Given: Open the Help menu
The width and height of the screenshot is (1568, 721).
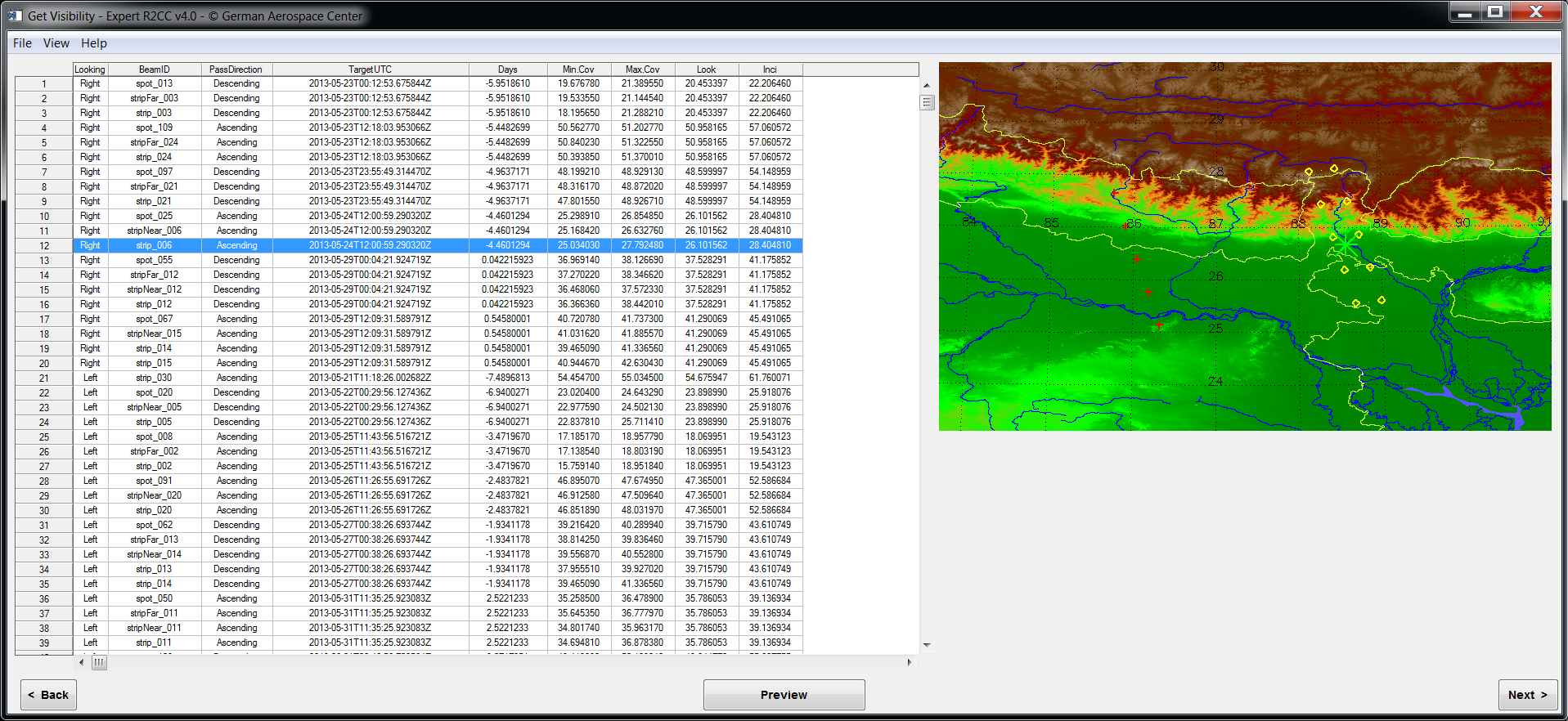Looking at the screenshot, I should click(93, 43).
